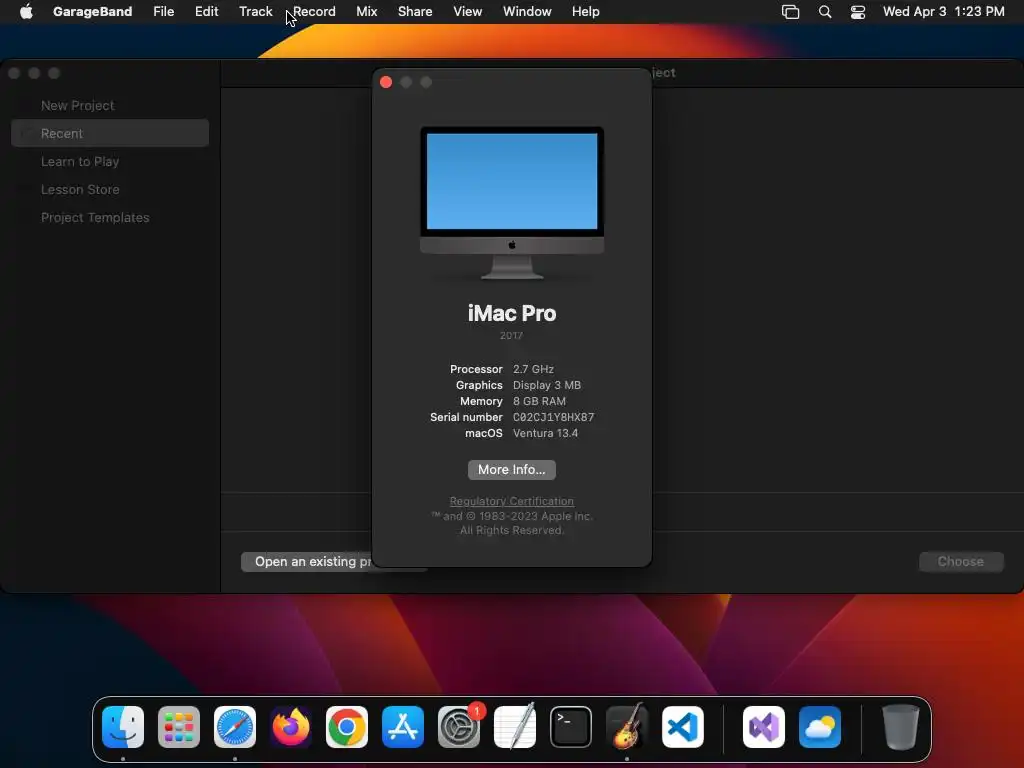Select Recent in GarageBand sidebar
This screenshot has width=1024, height=768.
click(x=110, y=133)
